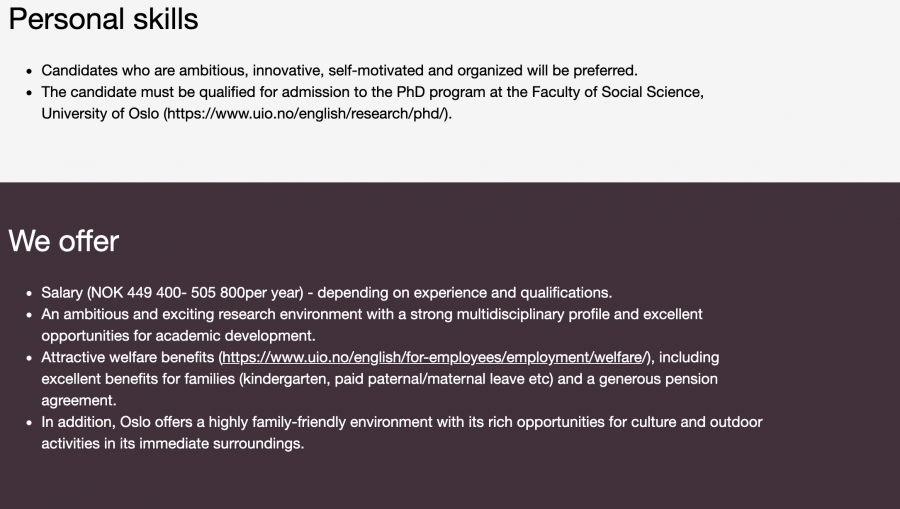Click the salary NOK 449 400 bullet text
This screenshot has width=900, height=509.
[172, 293]
